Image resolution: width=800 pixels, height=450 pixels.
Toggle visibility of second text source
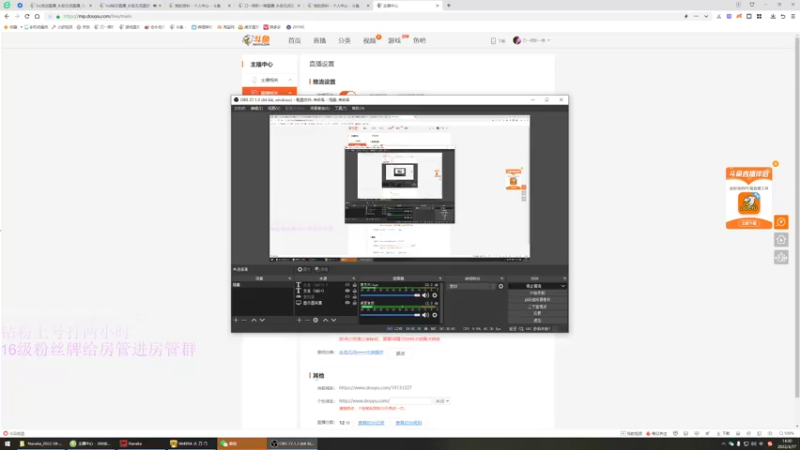click(x=347, y=291)
